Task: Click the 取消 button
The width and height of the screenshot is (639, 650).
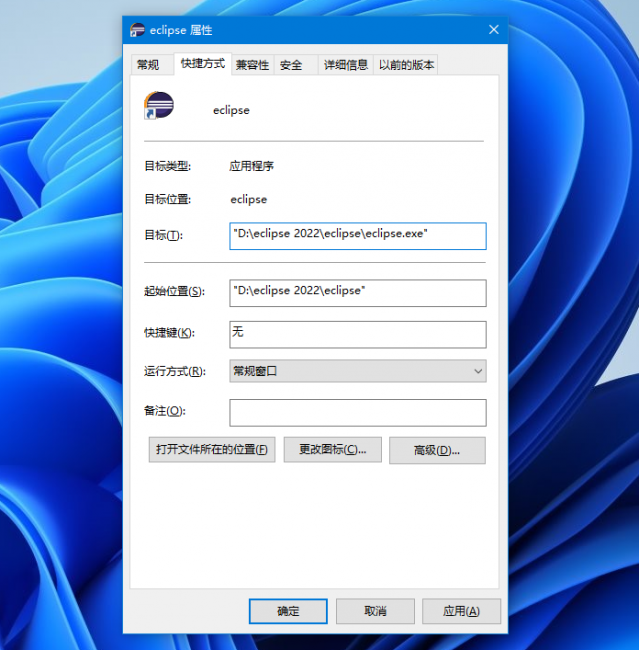Action: point(375,611)
